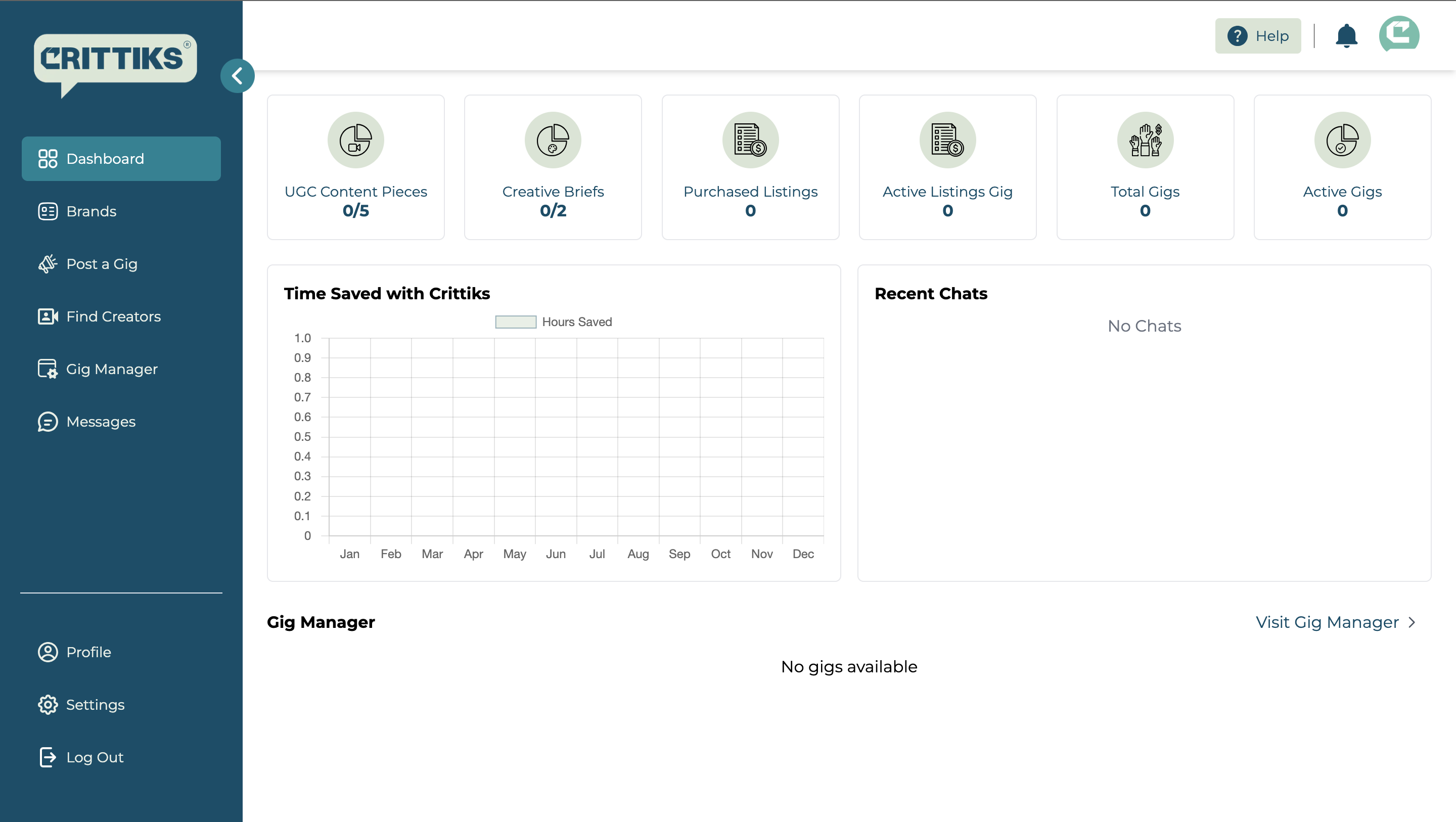Click the Active Listings Gig icon
Image resolution: width=1456 pixels, height=822 pixels.
point(948,140)
